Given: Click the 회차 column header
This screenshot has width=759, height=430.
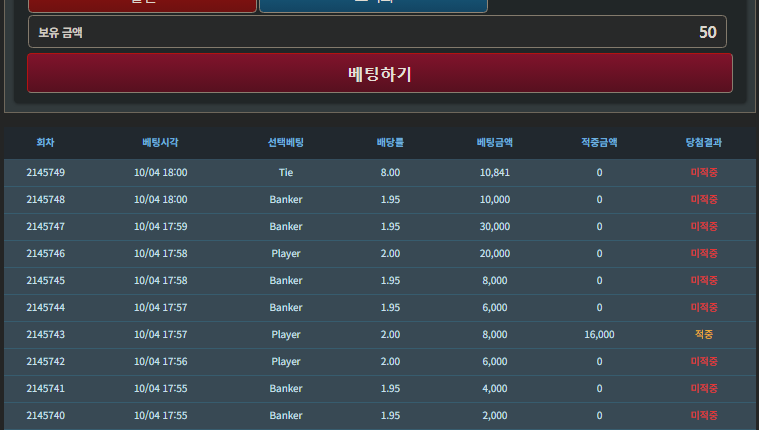Looking at the screenshot, I should point(46,142).
